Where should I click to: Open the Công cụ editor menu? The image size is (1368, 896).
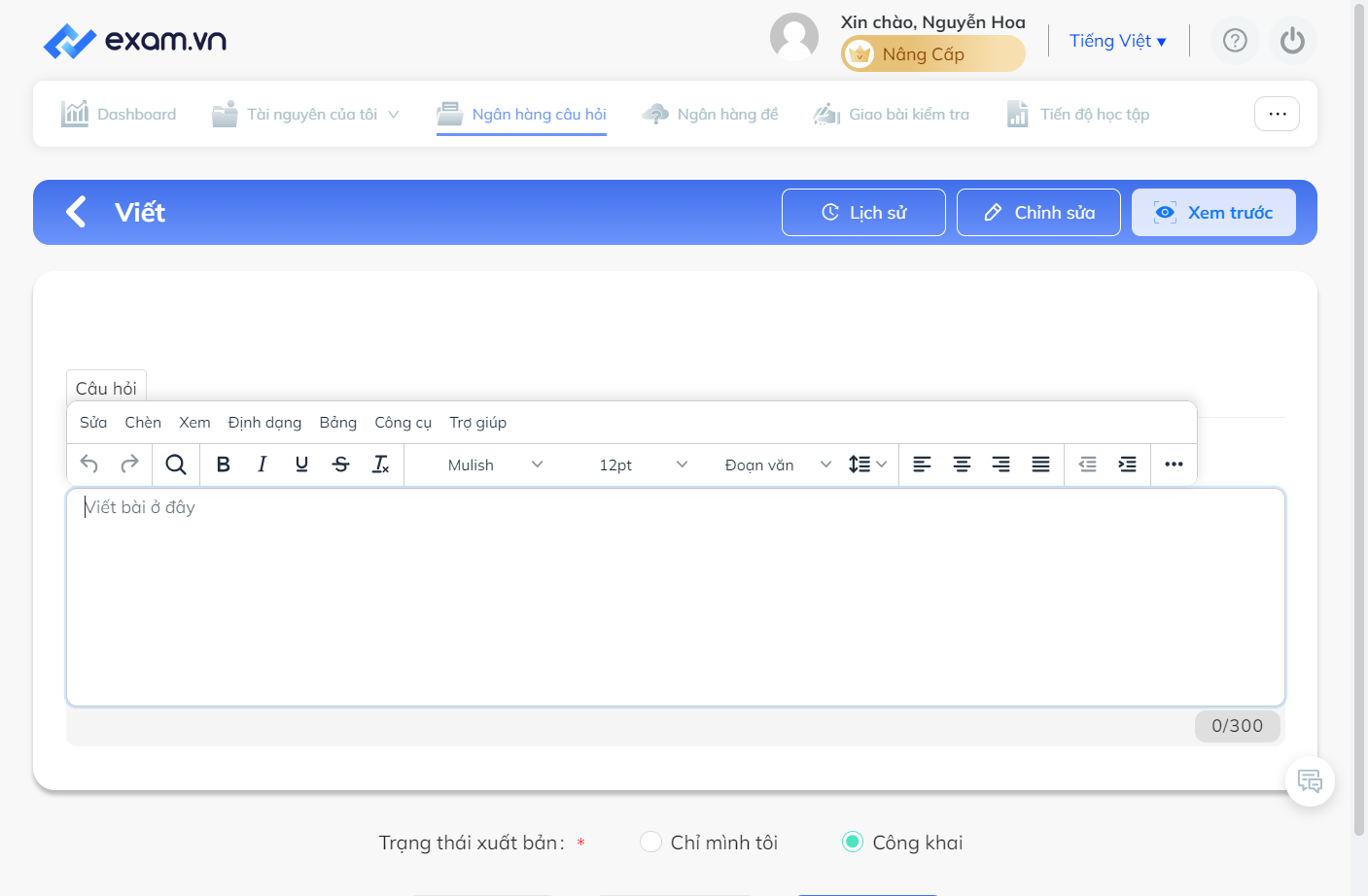tap(403, 423)
